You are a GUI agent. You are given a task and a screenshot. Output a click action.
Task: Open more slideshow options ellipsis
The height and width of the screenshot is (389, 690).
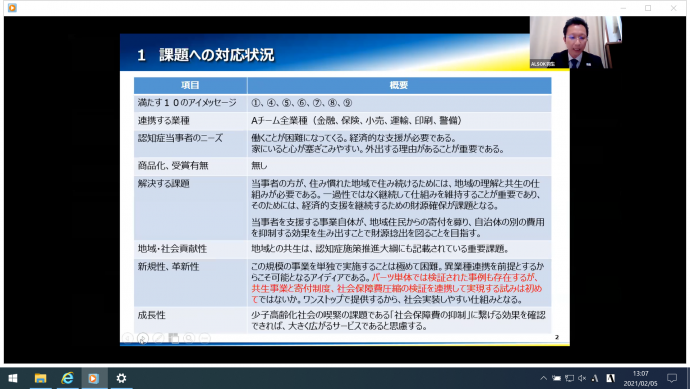pos(205,338)
